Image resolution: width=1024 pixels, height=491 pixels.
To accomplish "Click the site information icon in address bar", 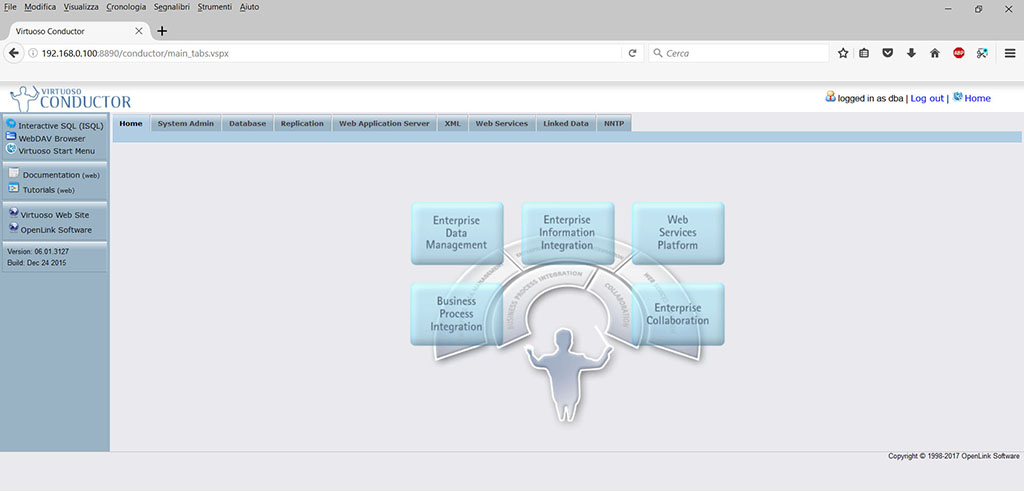I will tap(33, 54).
